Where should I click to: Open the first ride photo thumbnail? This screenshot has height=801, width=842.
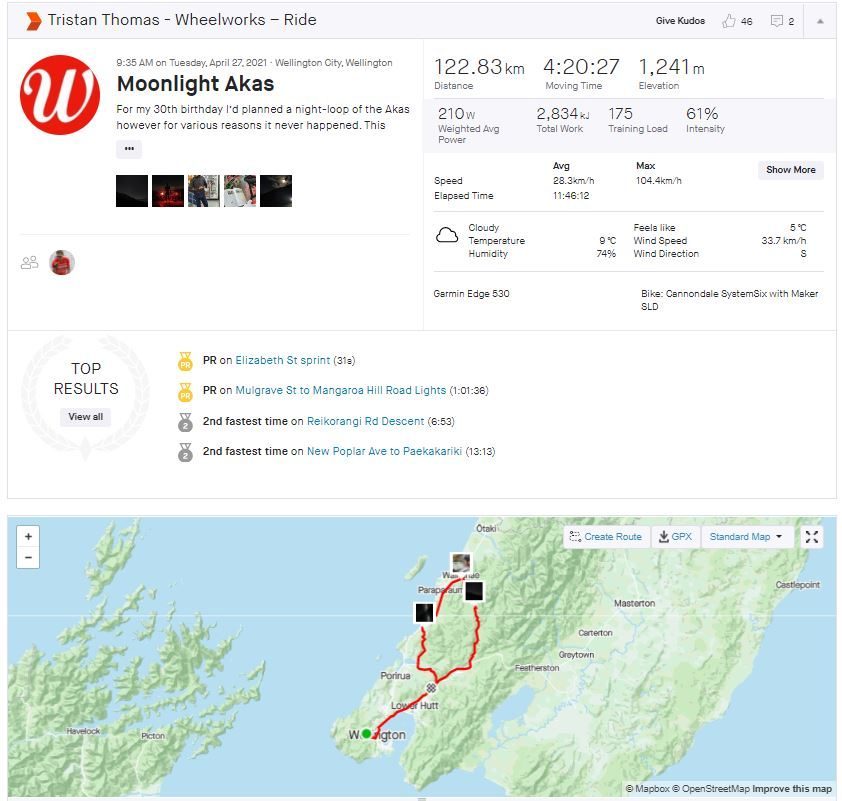pyautogui.click(x=132, y=191)
